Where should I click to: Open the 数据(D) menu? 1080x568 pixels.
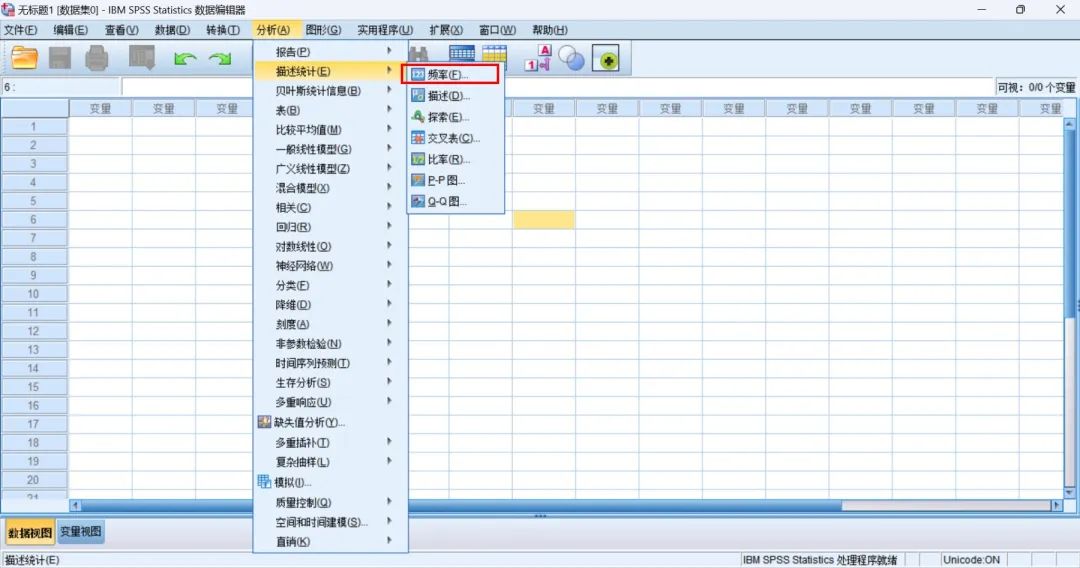[172, 30]
